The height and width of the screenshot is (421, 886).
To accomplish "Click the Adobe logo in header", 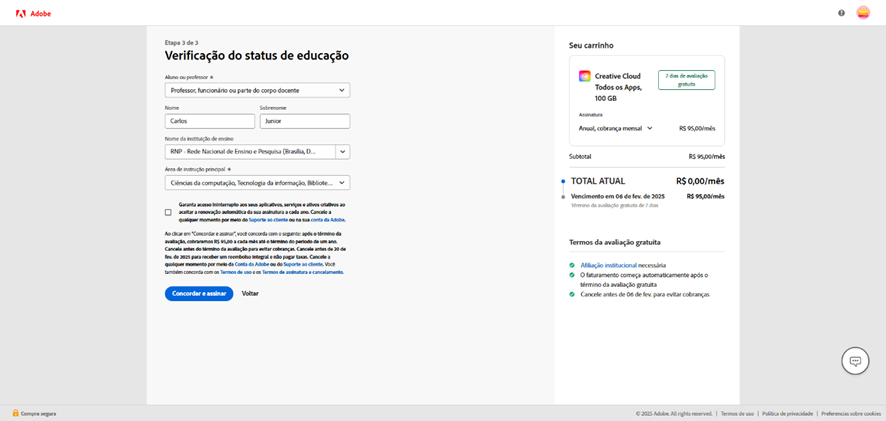I will 33,13.
